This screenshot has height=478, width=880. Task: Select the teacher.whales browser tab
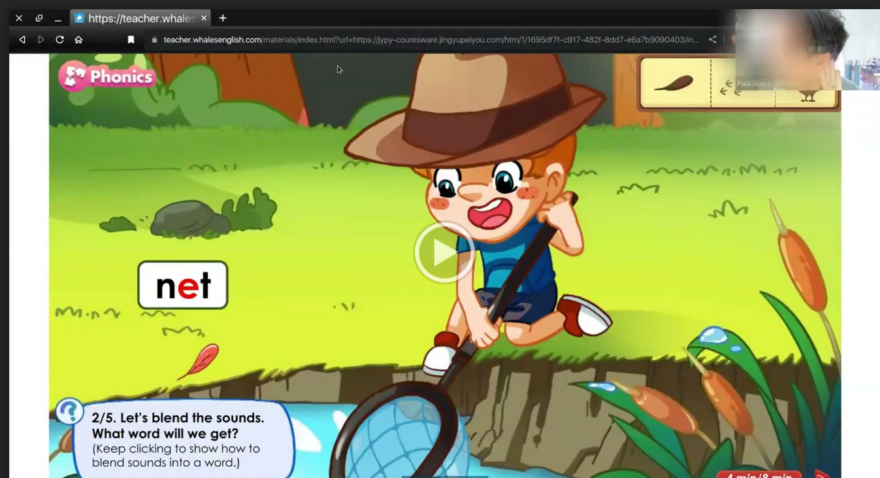[140, 18]
